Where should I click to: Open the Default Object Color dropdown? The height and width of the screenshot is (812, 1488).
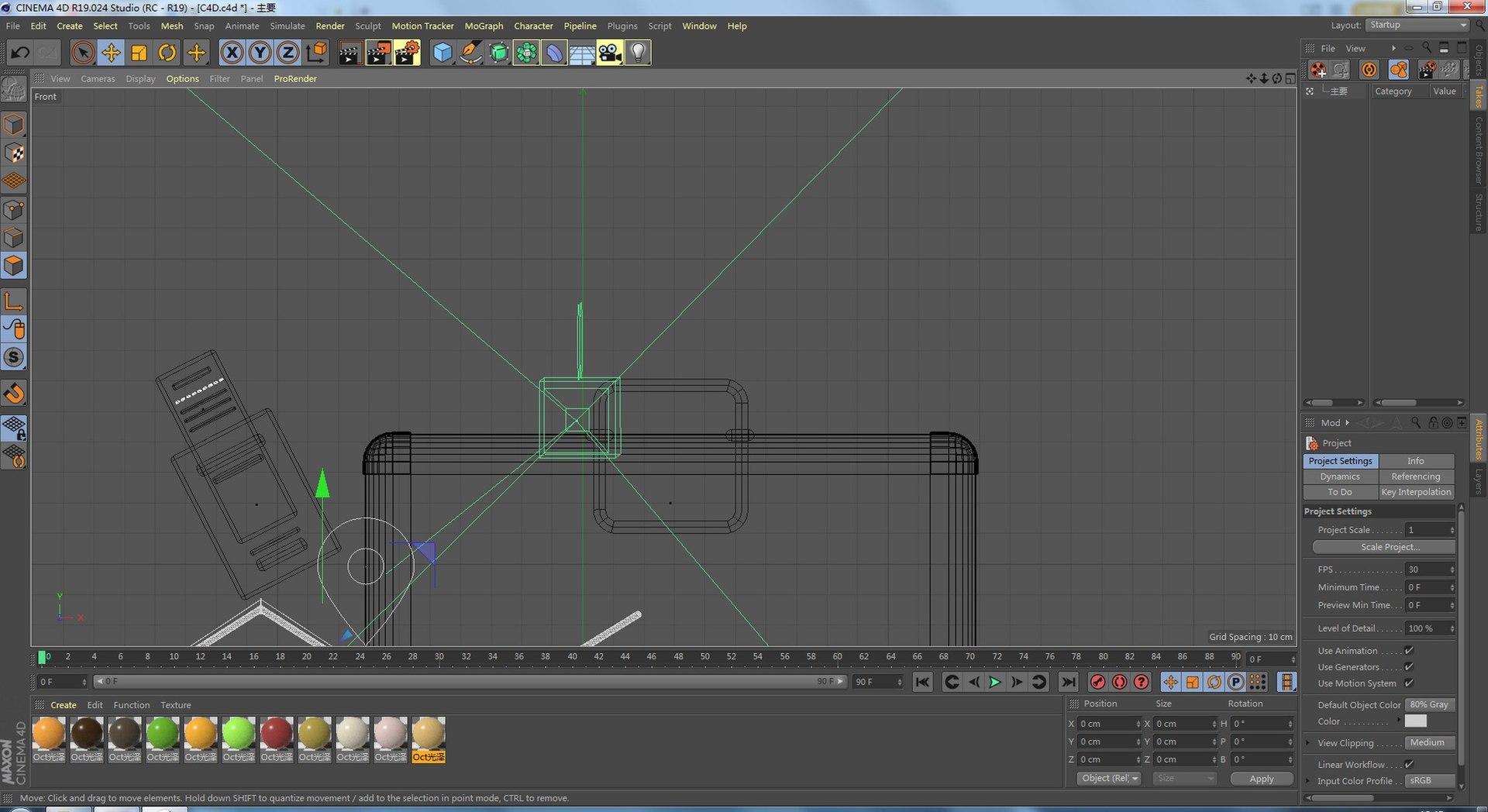[1430, 705]
